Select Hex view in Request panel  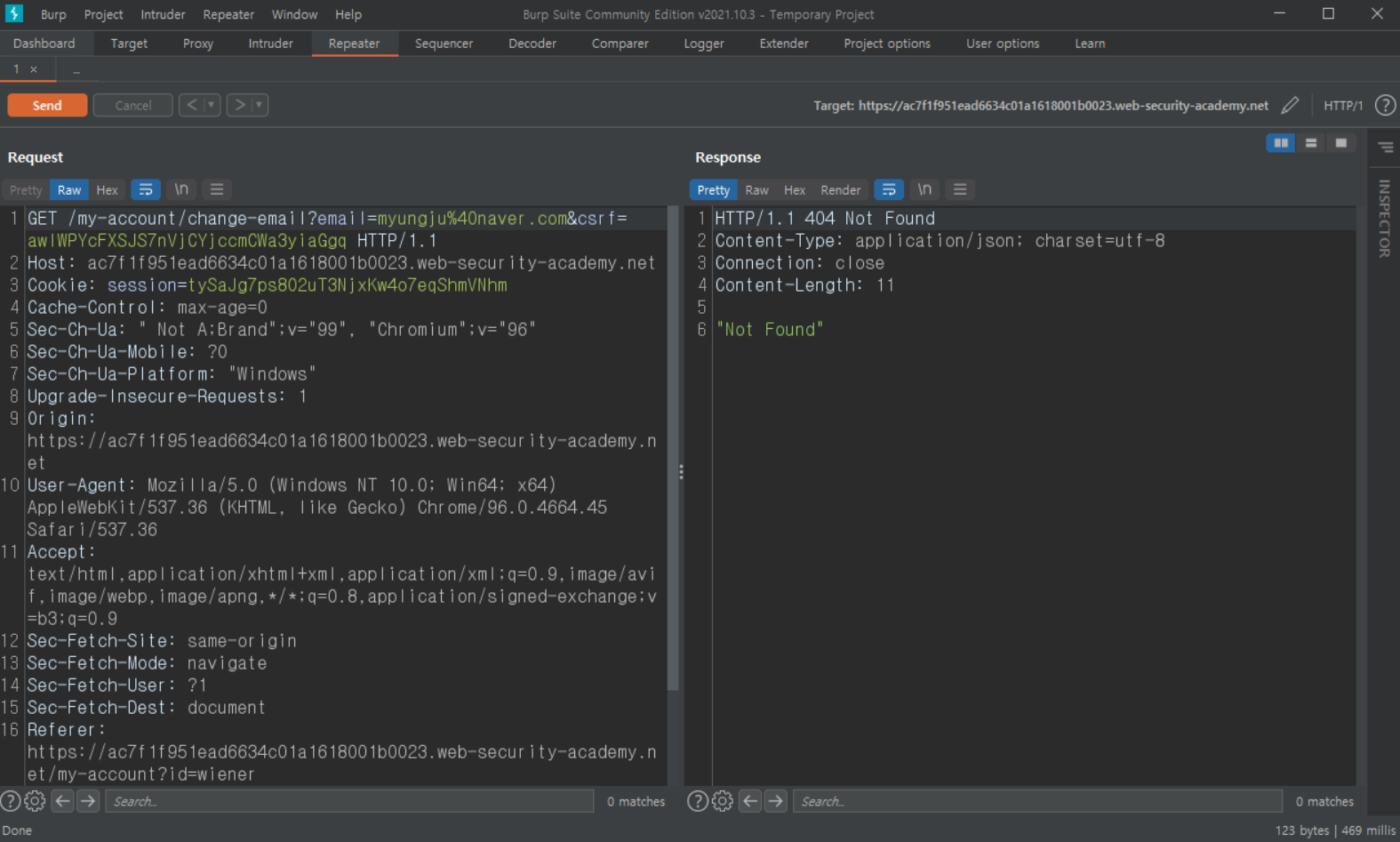[107, 189]
